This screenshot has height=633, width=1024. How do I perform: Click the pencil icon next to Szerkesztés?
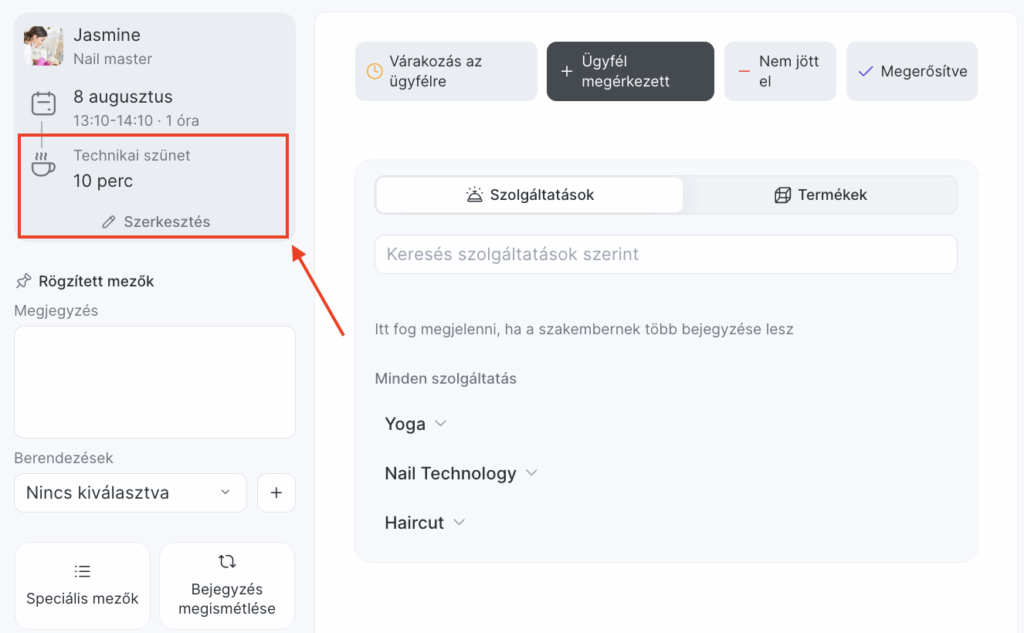click(x=109, y=222)
